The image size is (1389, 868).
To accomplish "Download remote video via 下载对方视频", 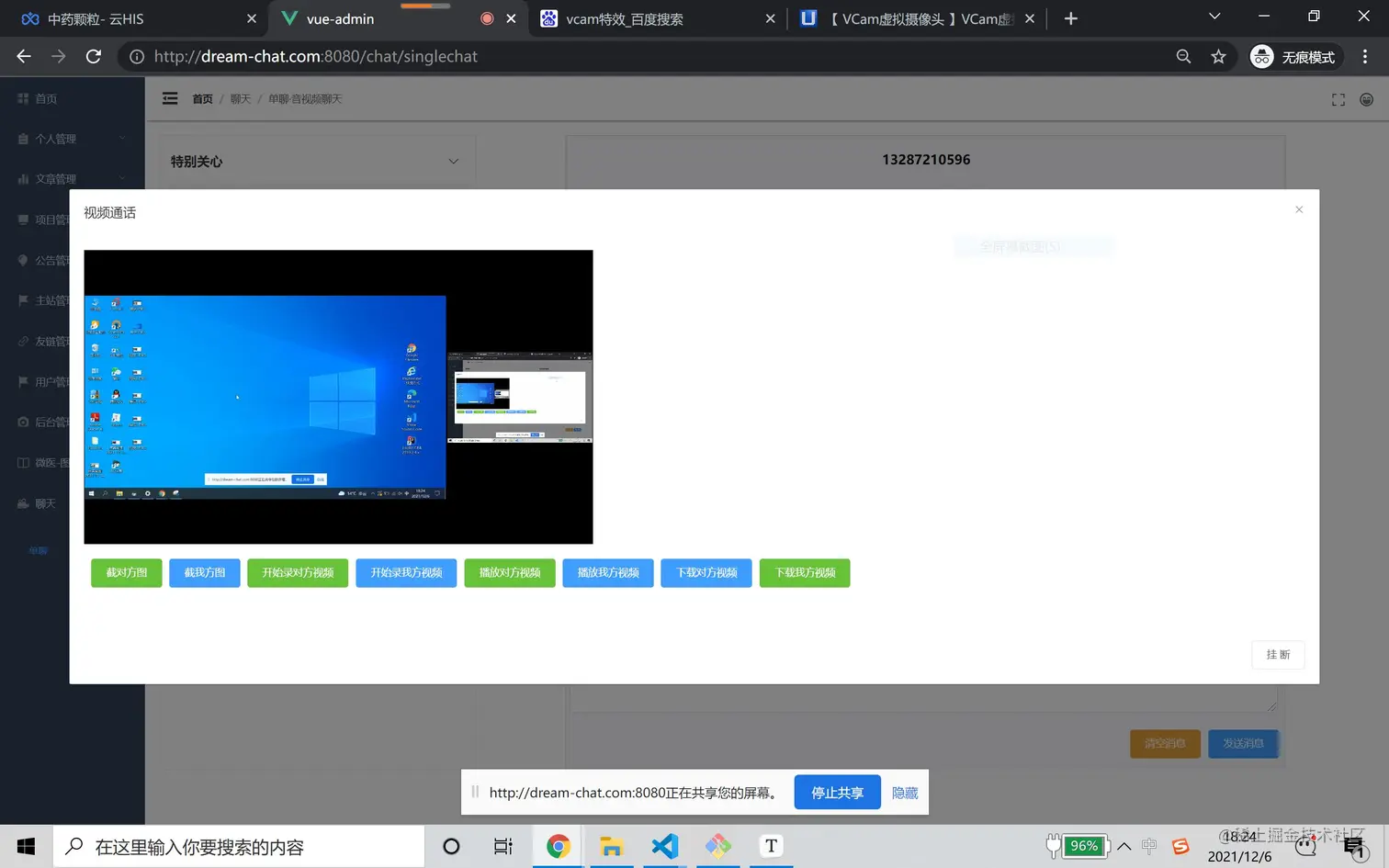I will 706,572.
